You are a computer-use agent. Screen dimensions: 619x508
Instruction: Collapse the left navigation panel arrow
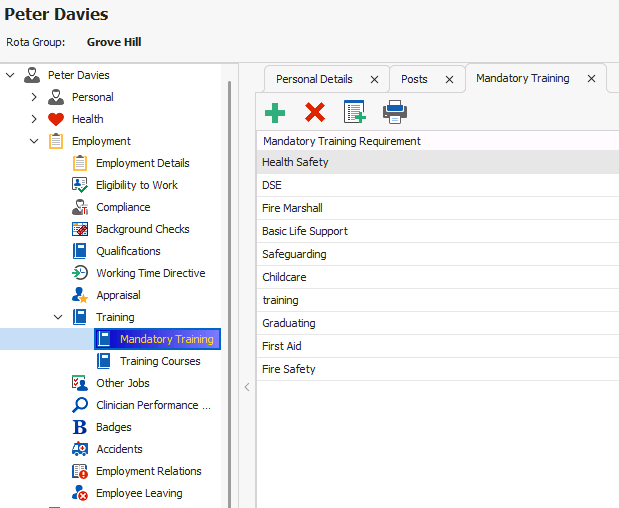click(x=247, y=387)
